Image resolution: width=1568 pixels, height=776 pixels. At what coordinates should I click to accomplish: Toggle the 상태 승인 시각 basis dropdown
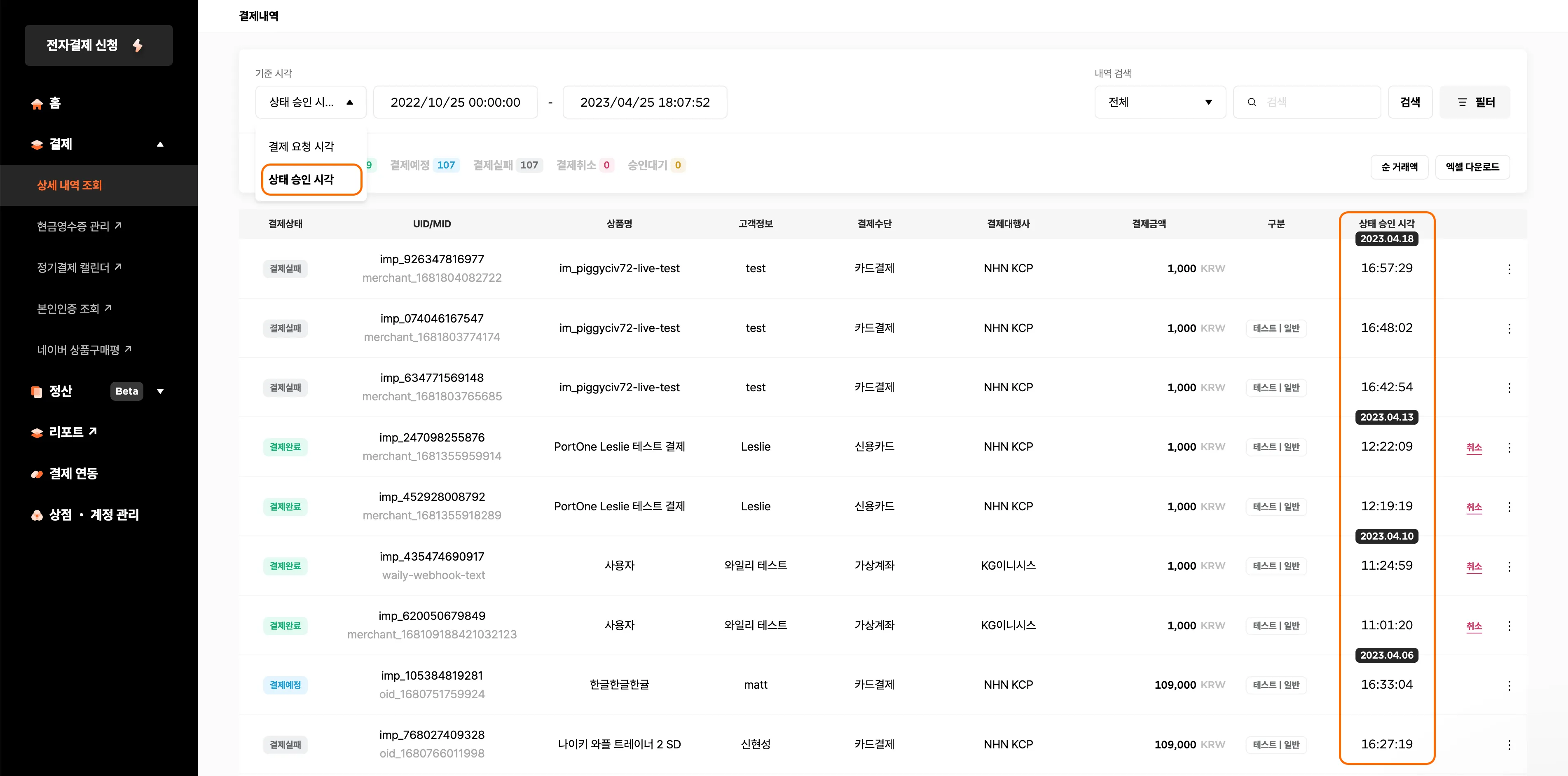pyautogui.click(x=311, y=102)
